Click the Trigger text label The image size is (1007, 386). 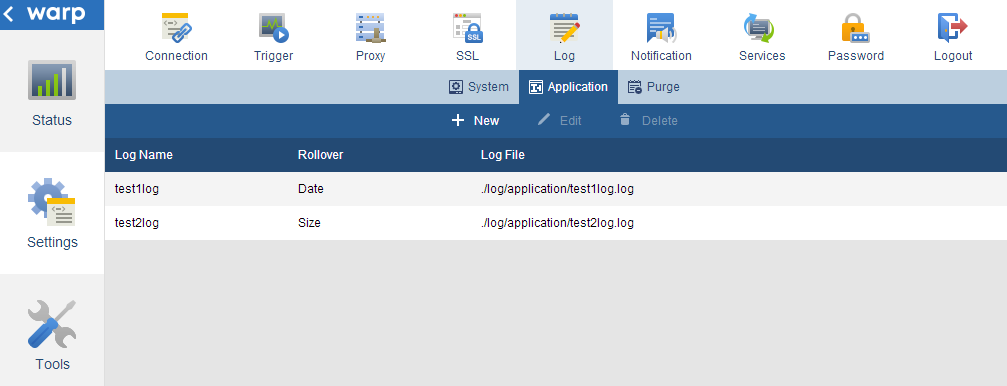[x=274, y=56]
